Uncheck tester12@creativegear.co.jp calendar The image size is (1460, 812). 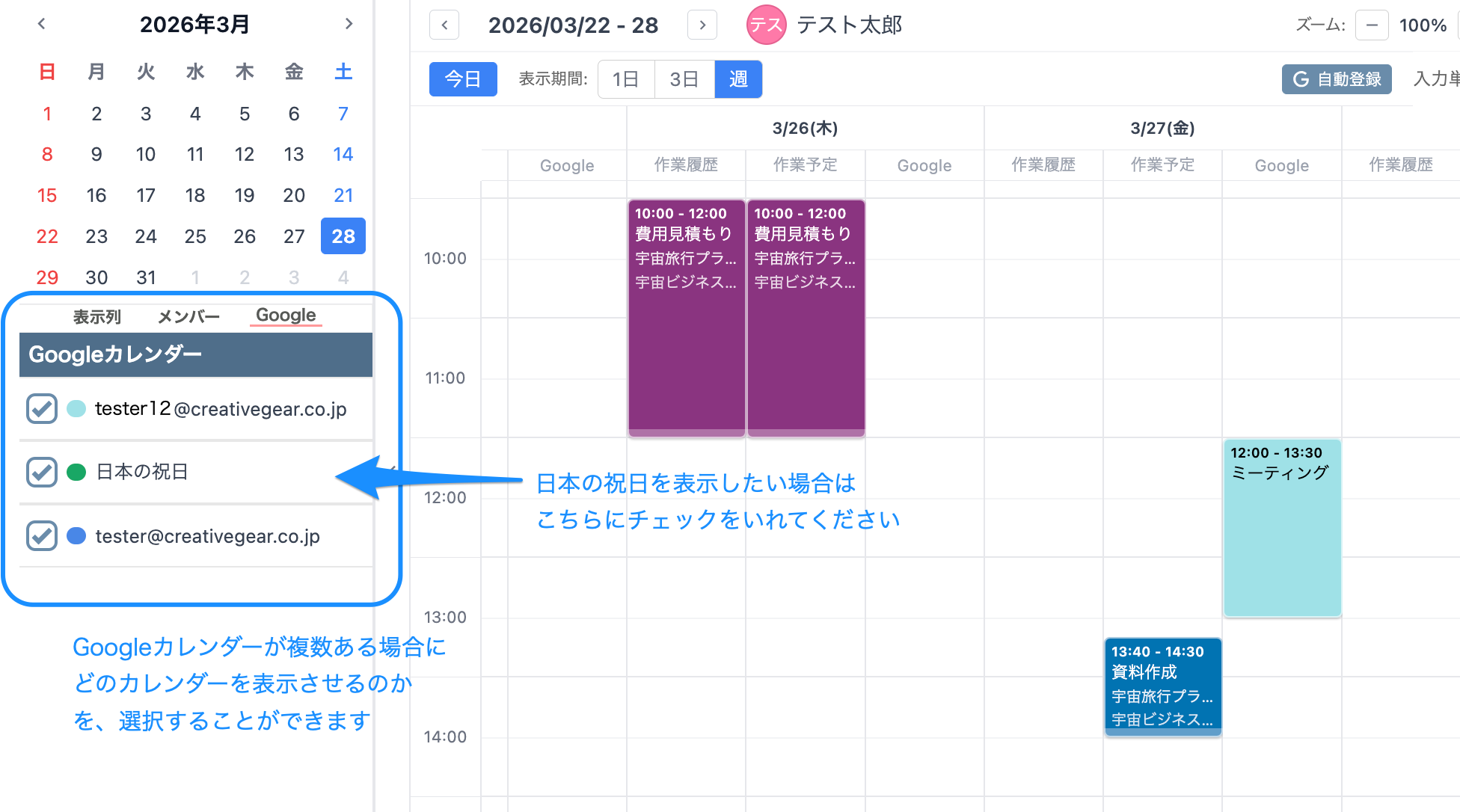point(42,409)
